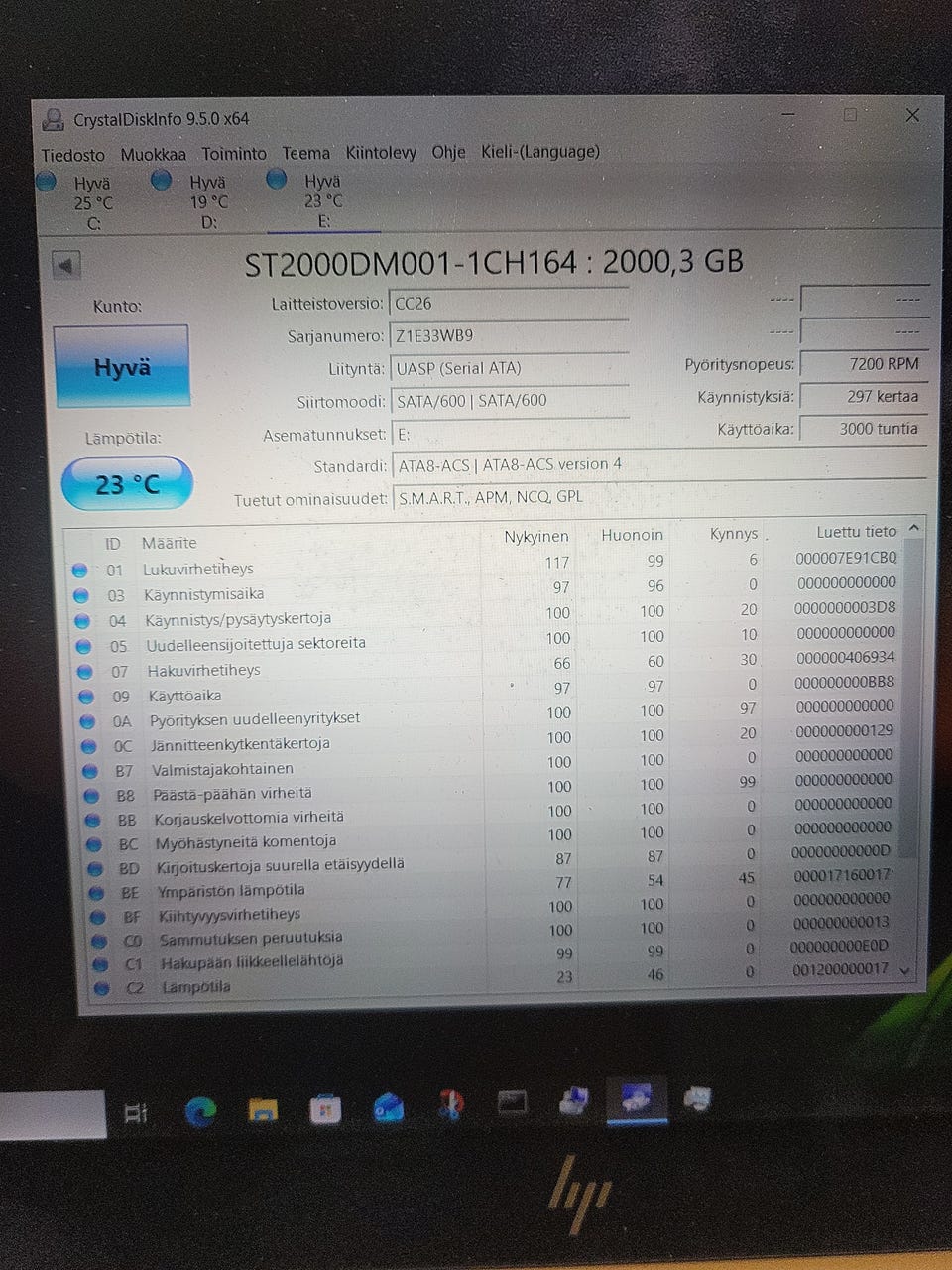952x1270 pixels.
Task: Click the status icon for C1 Hakupään liikkeellelähtöjä
Action: point(100,964)
